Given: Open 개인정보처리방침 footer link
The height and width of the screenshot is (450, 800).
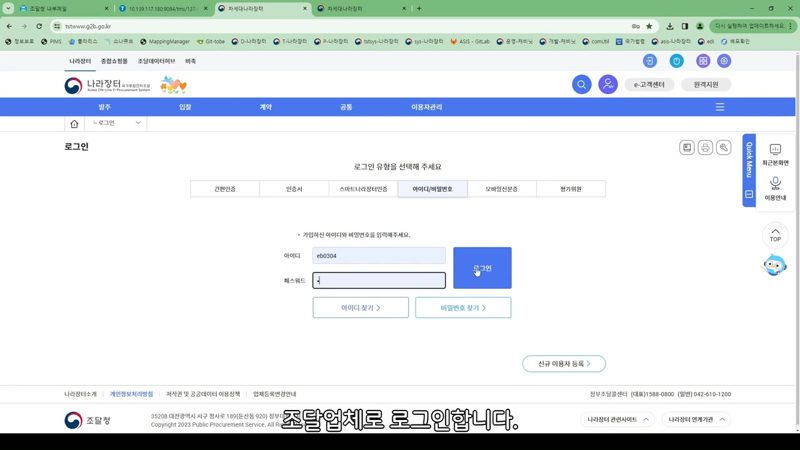Looking at the screenshot, I should click(x=131, y=394).
